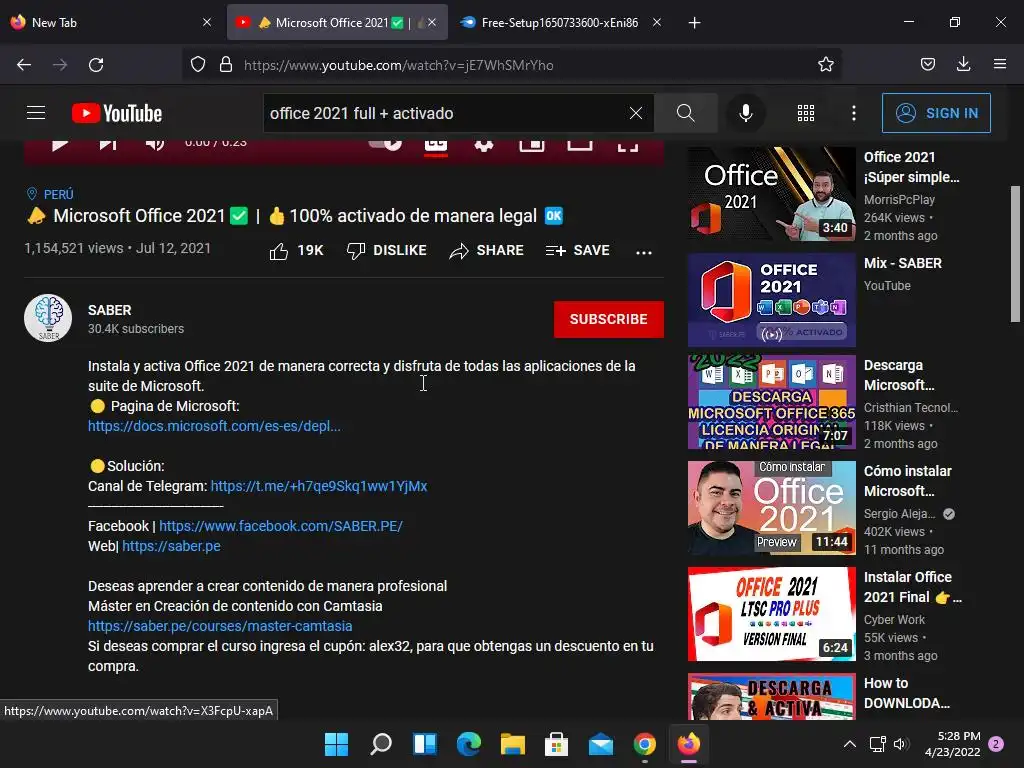SAVE video to playlist
The width and height of the screenshot is (1024, 768).
tap(577, 251)
